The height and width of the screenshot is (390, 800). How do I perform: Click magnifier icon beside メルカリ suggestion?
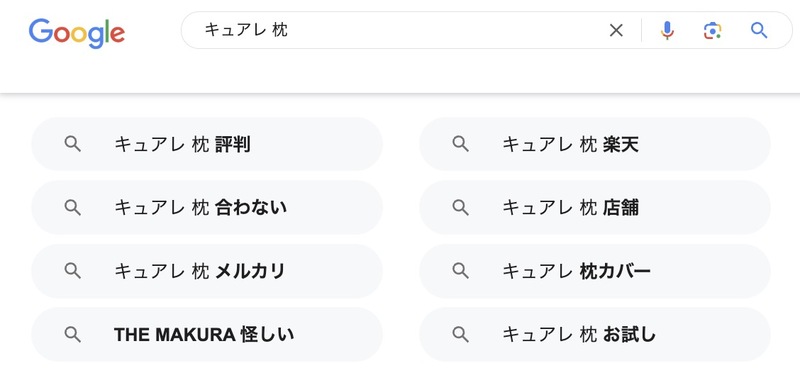[x=72, y=271]
